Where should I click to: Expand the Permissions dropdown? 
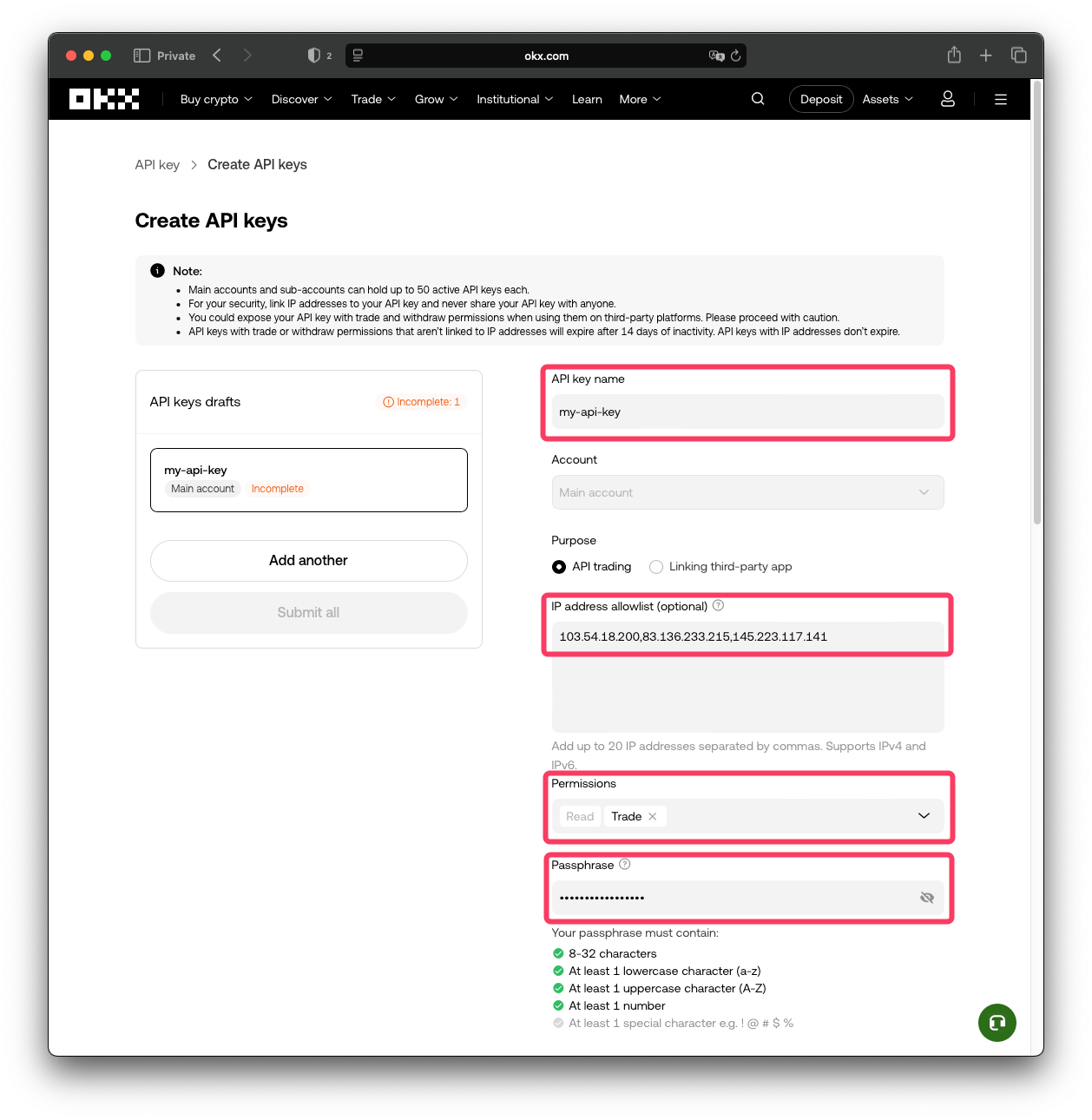coord(923,816)
